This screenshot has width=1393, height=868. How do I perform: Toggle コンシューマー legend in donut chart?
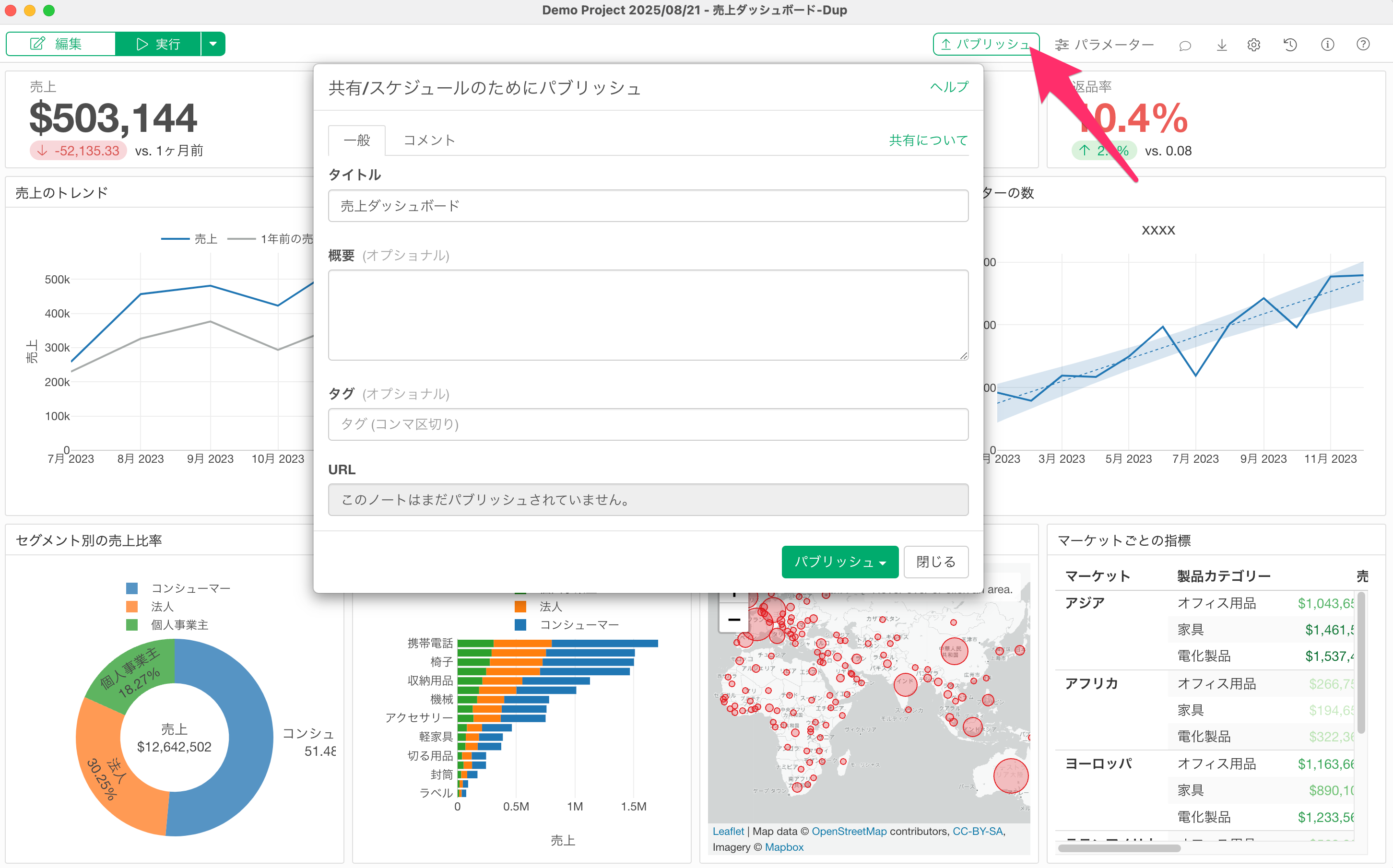pos(190,588)
